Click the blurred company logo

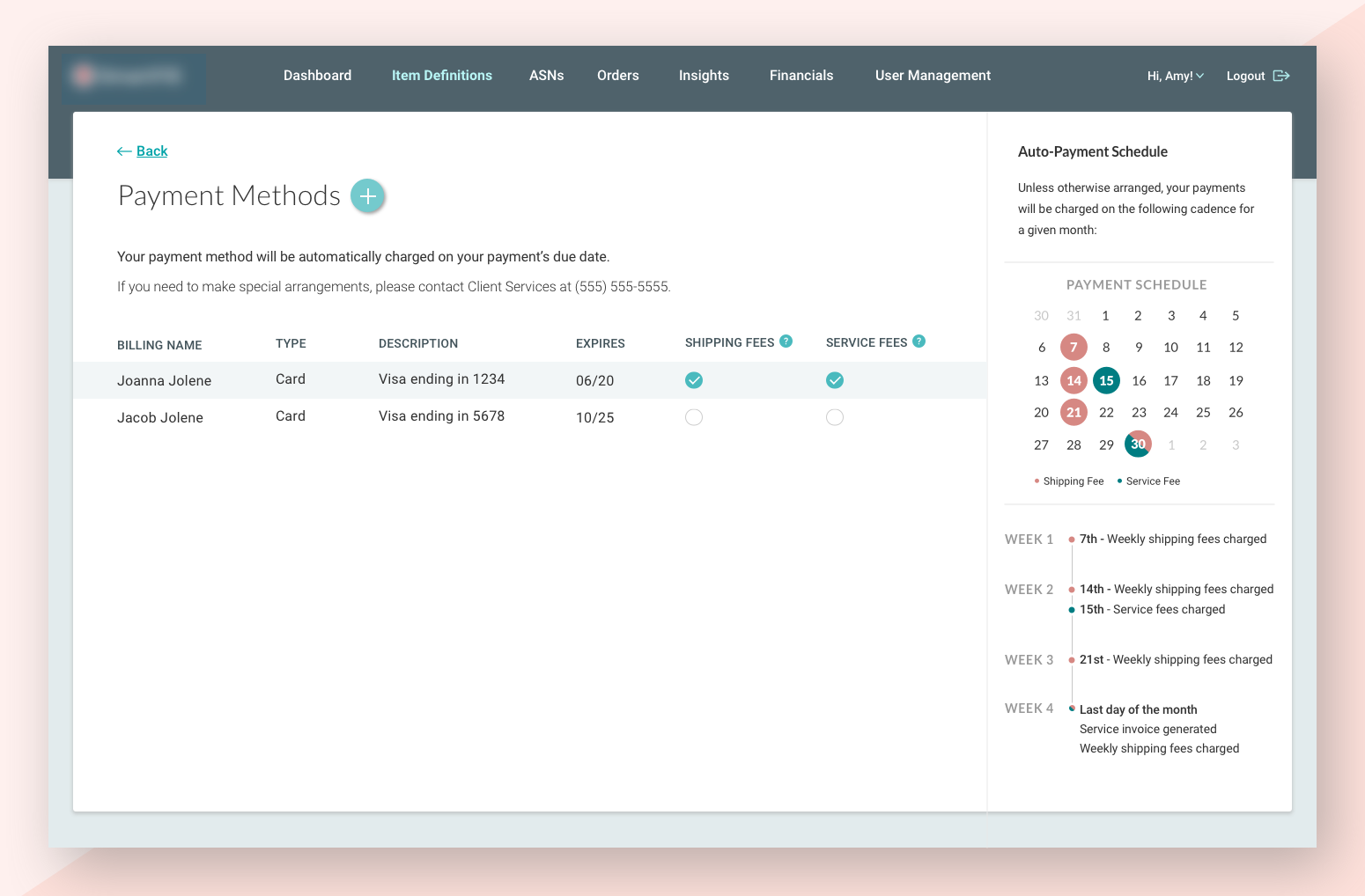(135, 77)
